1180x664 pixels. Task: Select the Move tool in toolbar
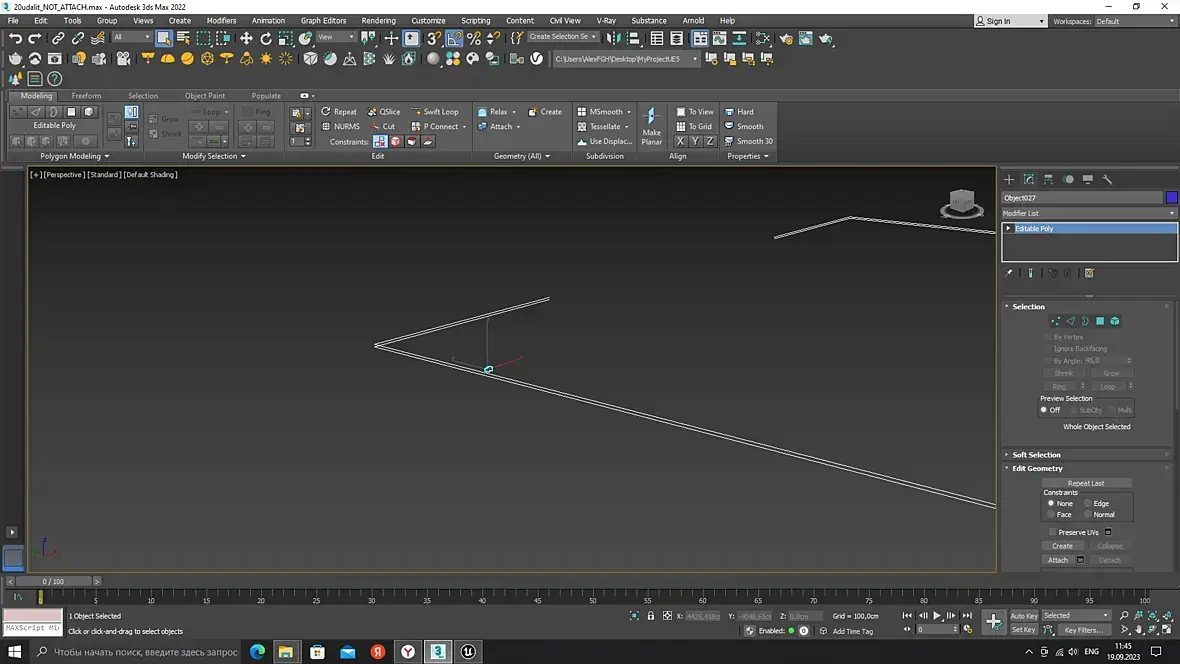click(x=246, y=38)
